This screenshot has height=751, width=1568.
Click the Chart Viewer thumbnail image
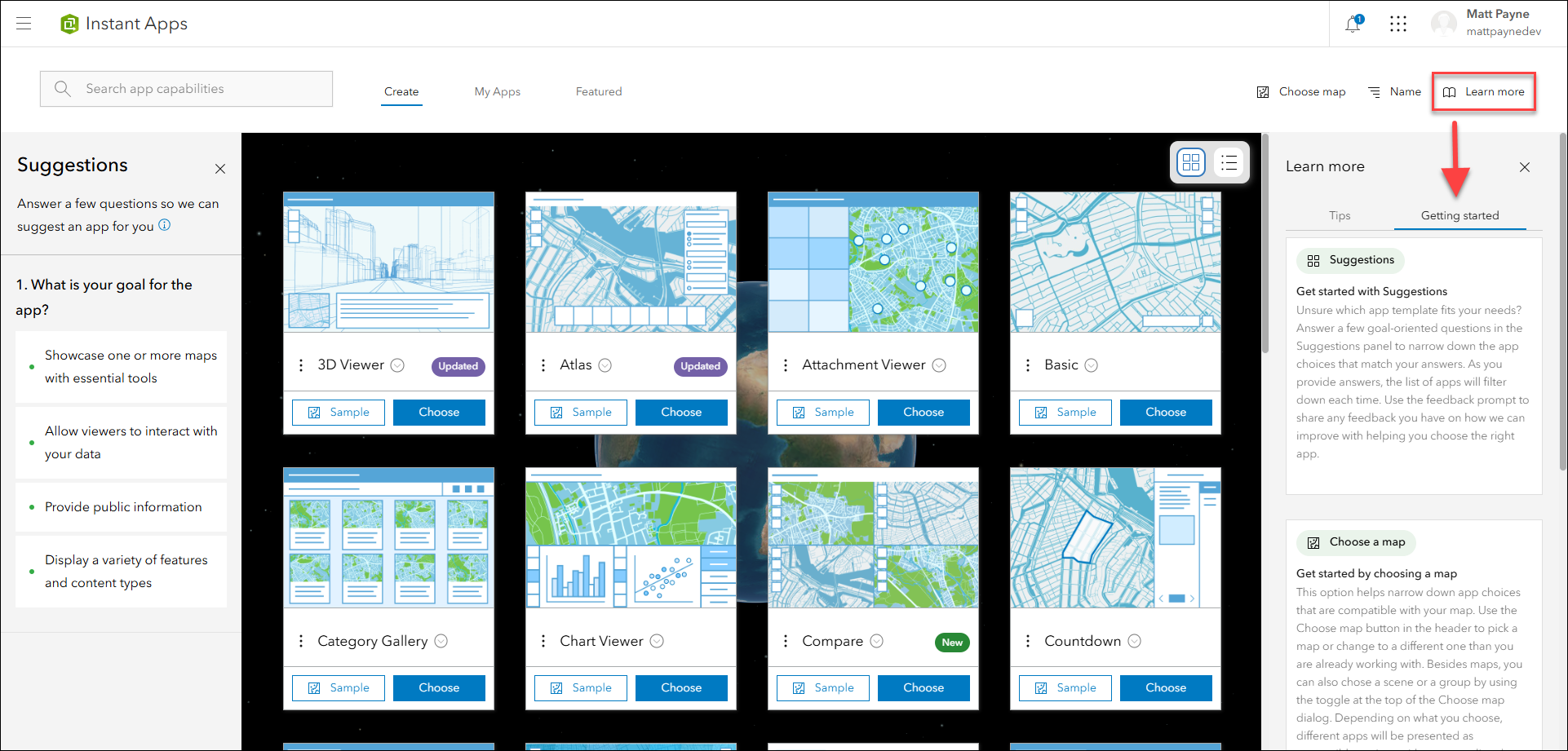tap(631, 537)
